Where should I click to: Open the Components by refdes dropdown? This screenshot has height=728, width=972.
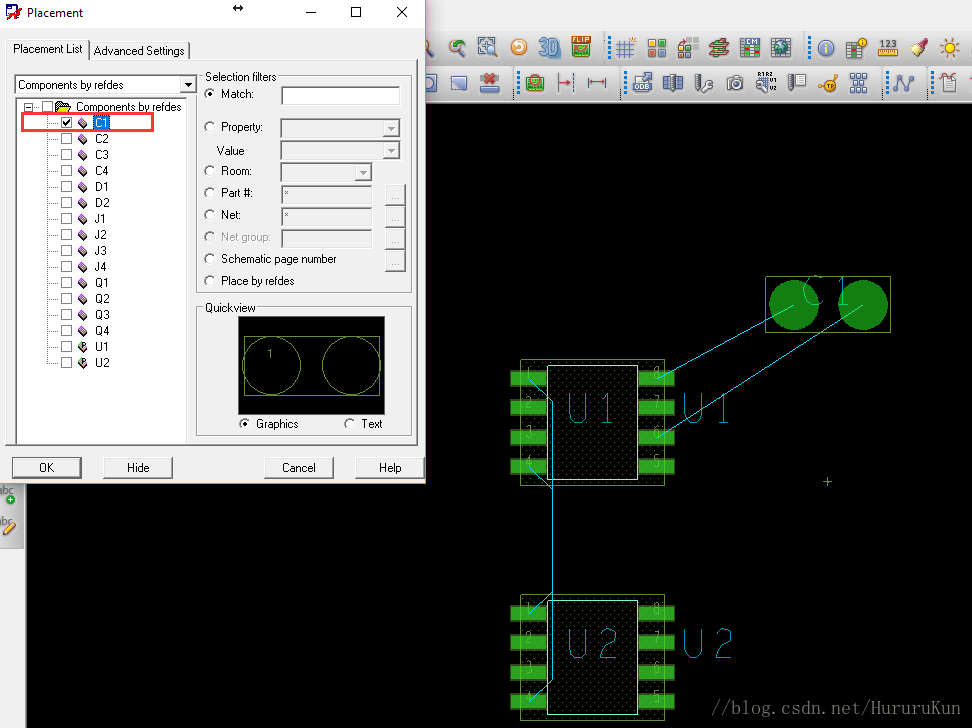pyautogui.click(x=187, y=85)
